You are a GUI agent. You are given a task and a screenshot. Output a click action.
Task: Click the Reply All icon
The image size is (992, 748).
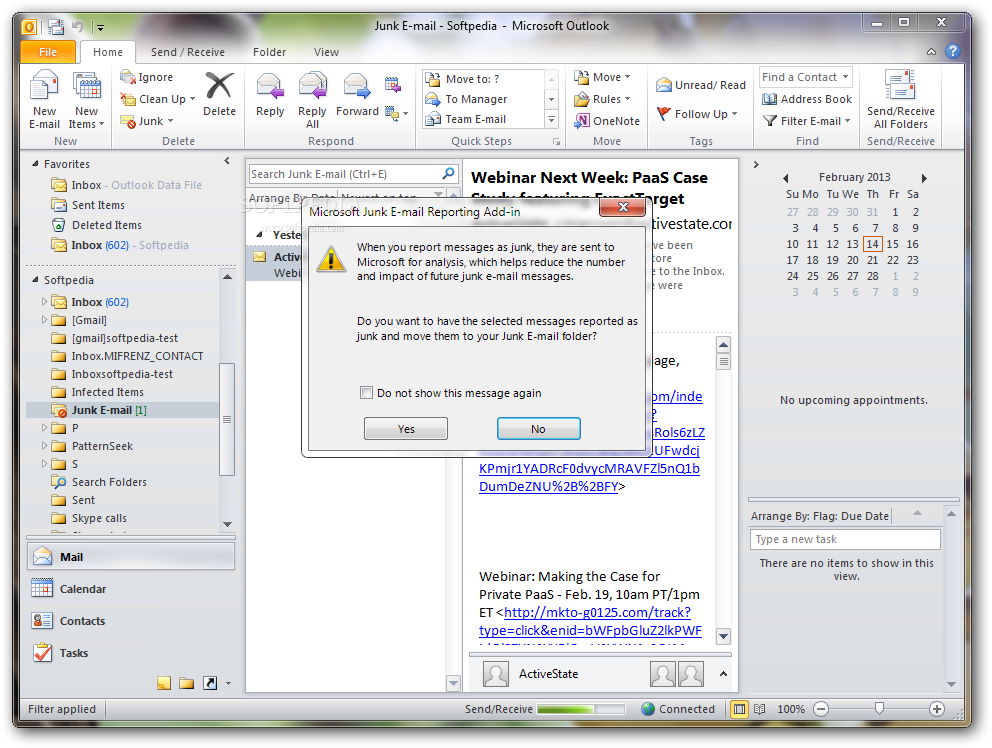click(313, 86)
